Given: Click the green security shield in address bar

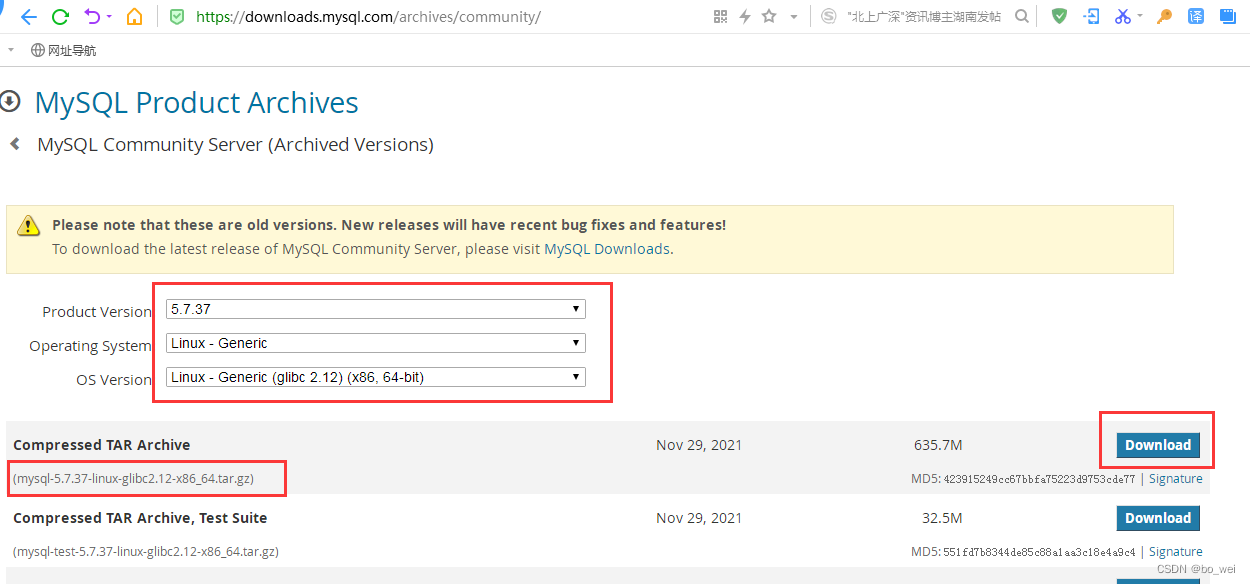Looking at the screenshot, I should 177,17.
